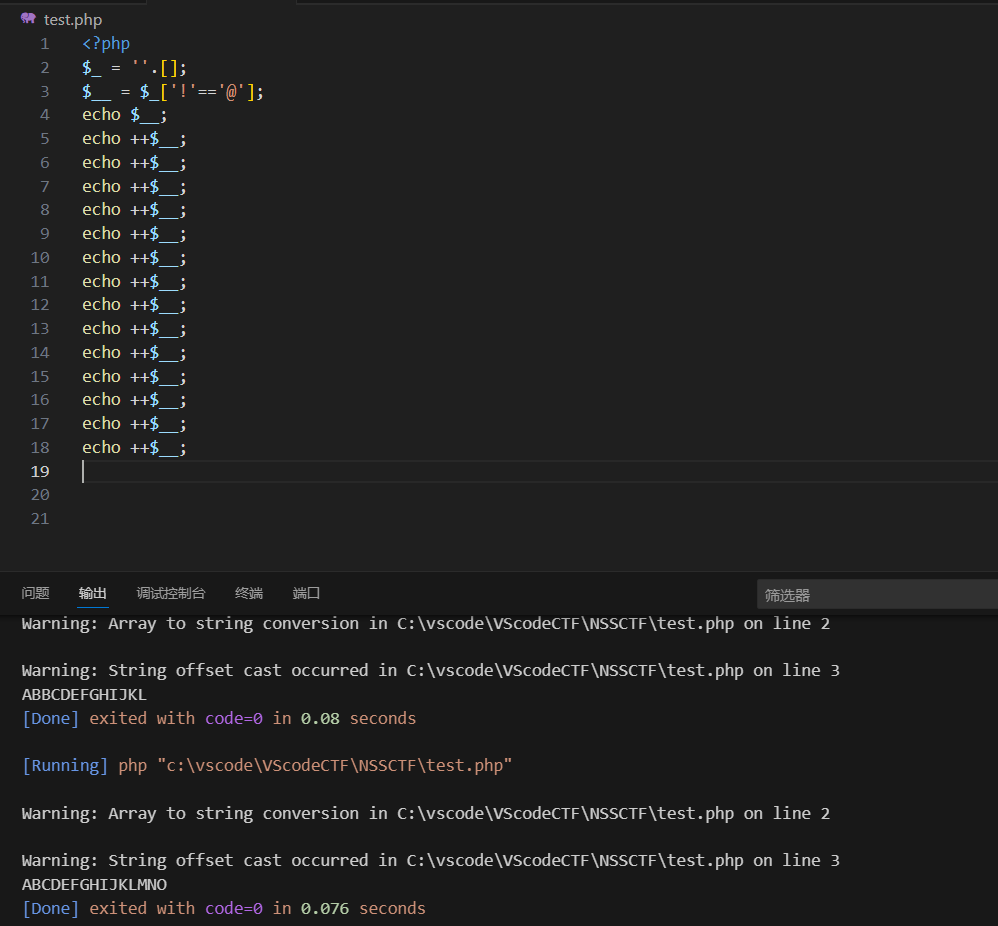Open the 调试控制台 tab
The height and width of the screenshot is (926, 998).
coord(171,593)
